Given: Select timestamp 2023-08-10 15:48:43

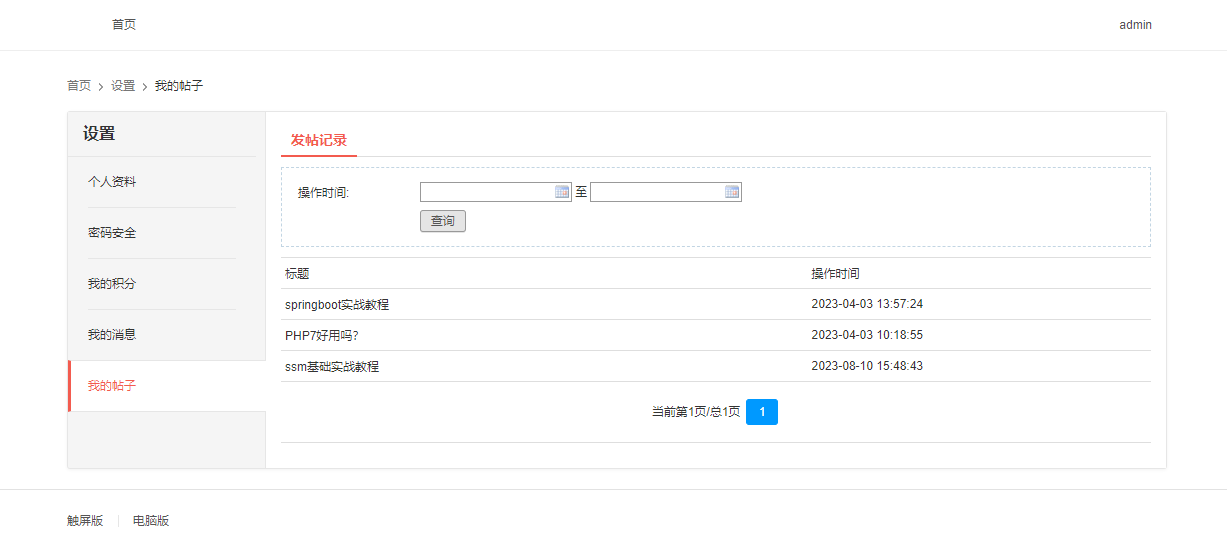Looking at the screenshot, I should (x=867, y=366).
